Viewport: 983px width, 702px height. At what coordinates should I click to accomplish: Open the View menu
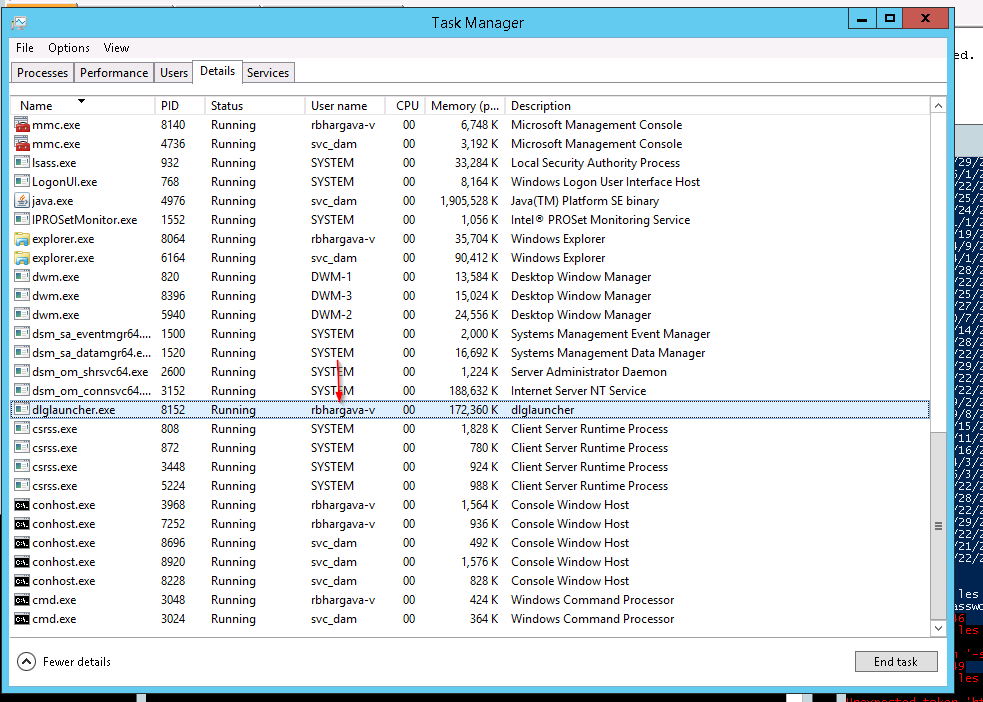coord(117,48)
